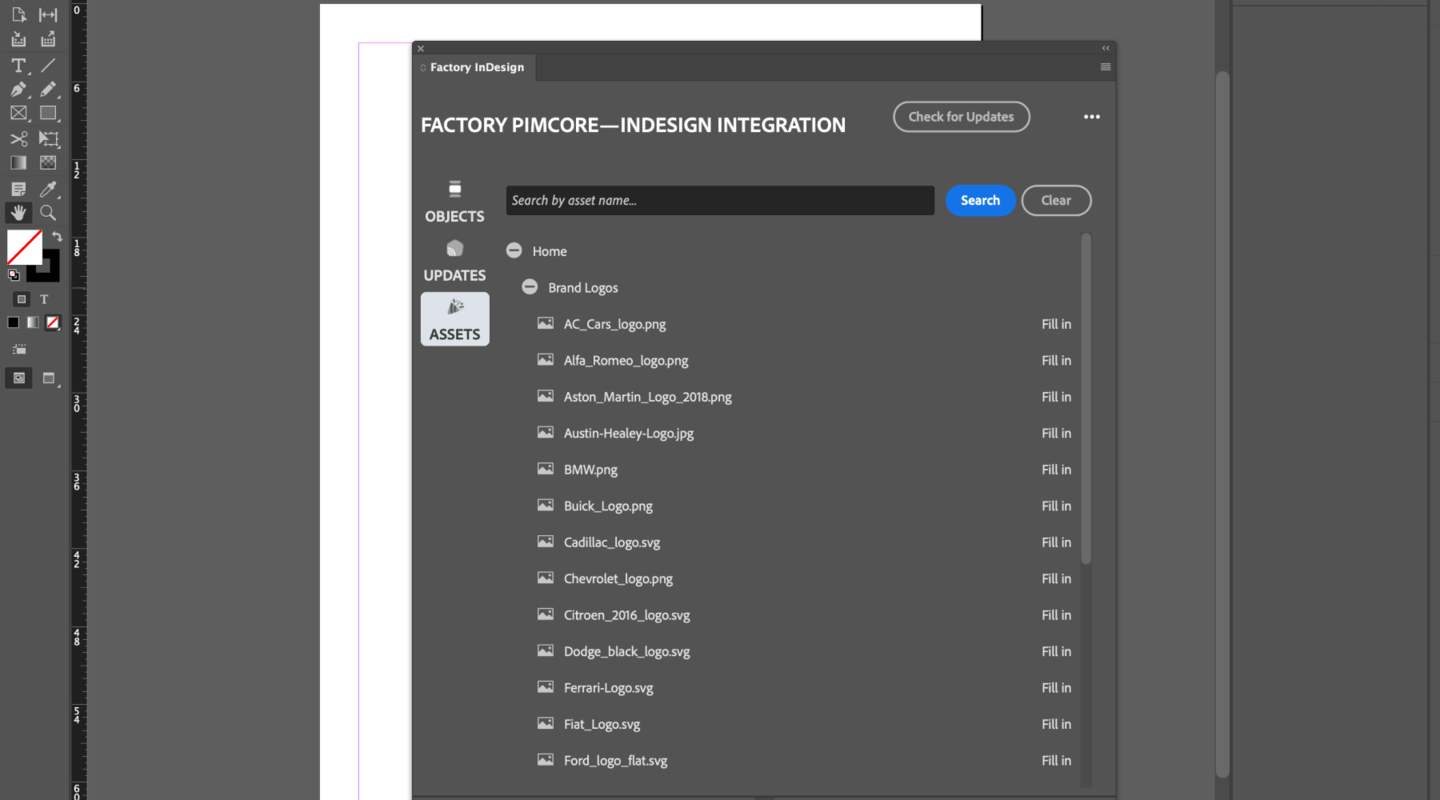This screenshot has height=800, width=1440.
Task: Click the document window vertical scrollbar
Action: click(1222, 425)
